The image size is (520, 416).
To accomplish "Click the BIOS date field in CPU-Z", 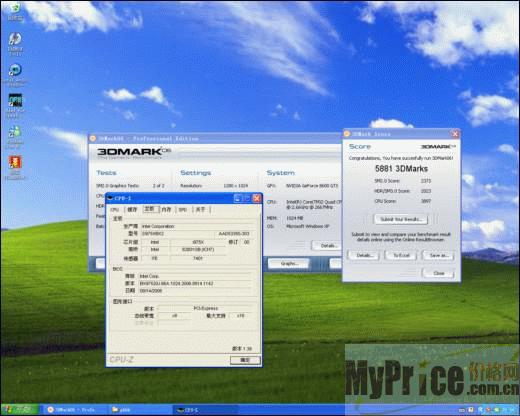I will [195, 291].
